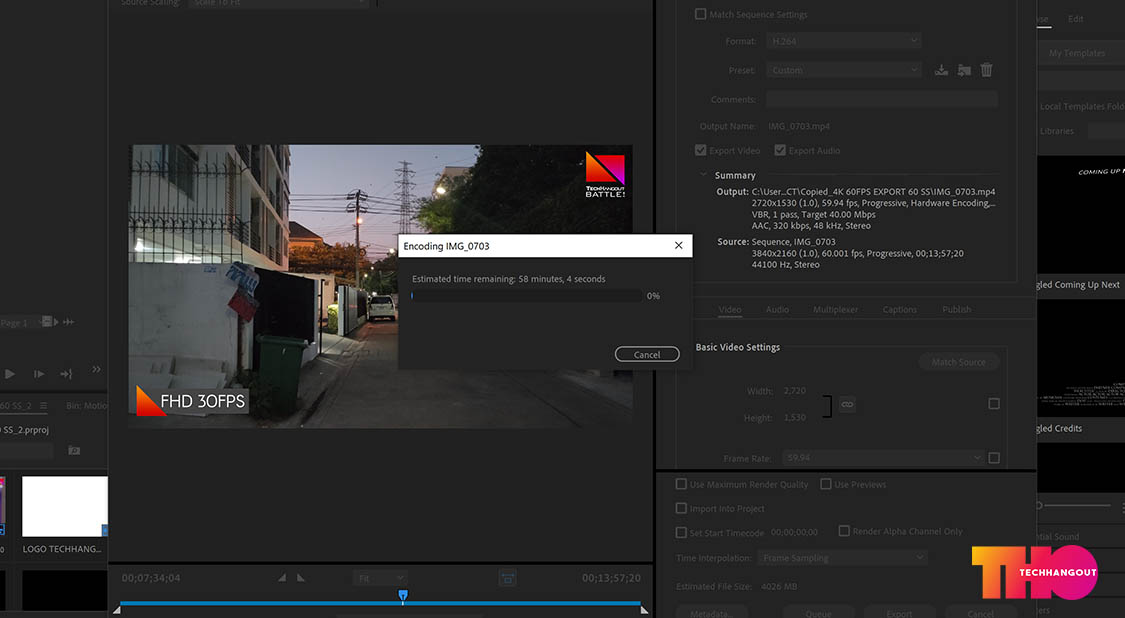The width and height of the screenshot is (1125, 618).
Task: Click the encoding progress bar
Action: pyautogui.click(x=526, y=296)
